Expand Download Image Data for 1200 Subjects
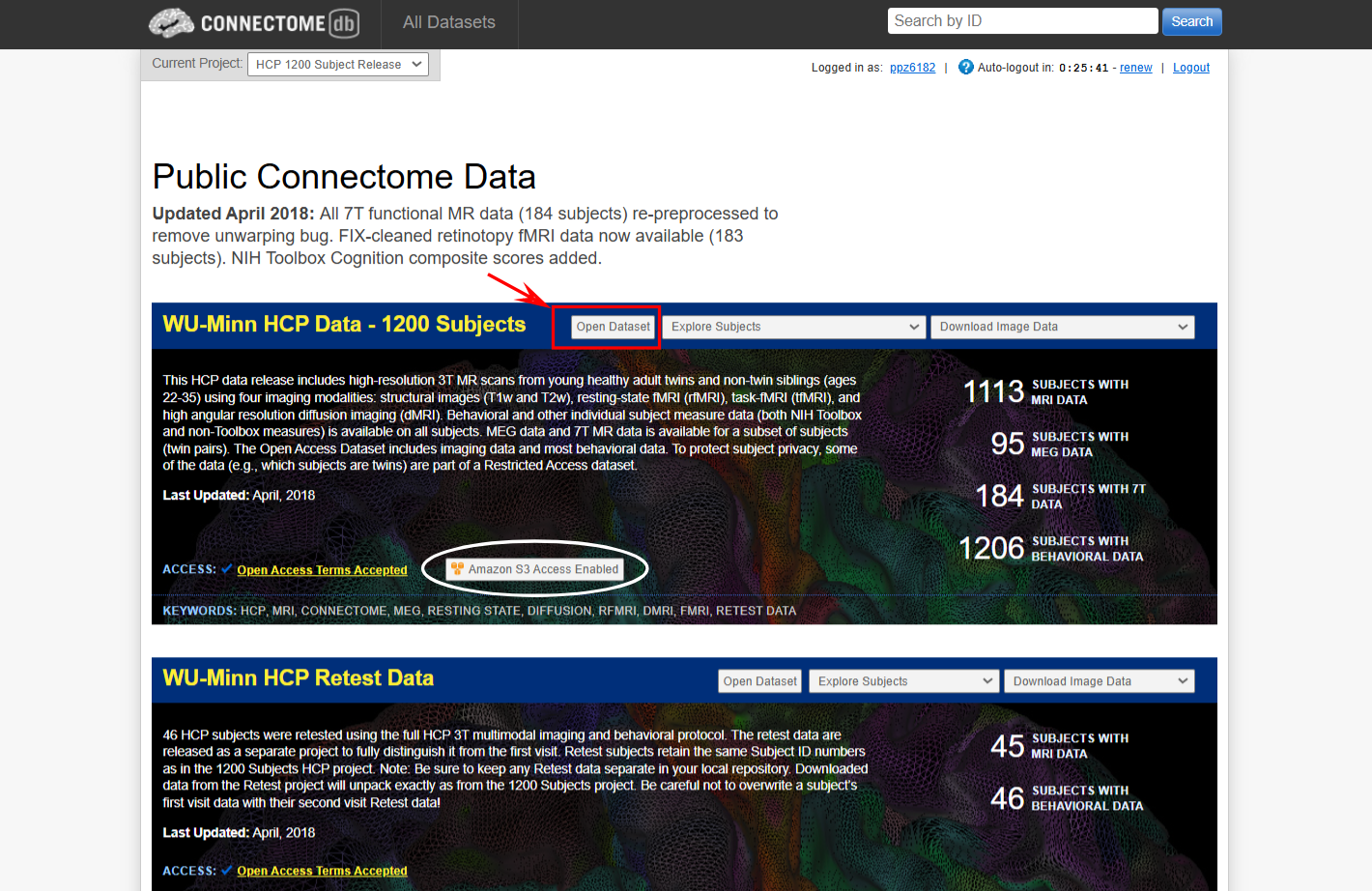Image resolution: width=1372 pixels, height=891 pixels. pyautogui.click(x=1062, y=327)
